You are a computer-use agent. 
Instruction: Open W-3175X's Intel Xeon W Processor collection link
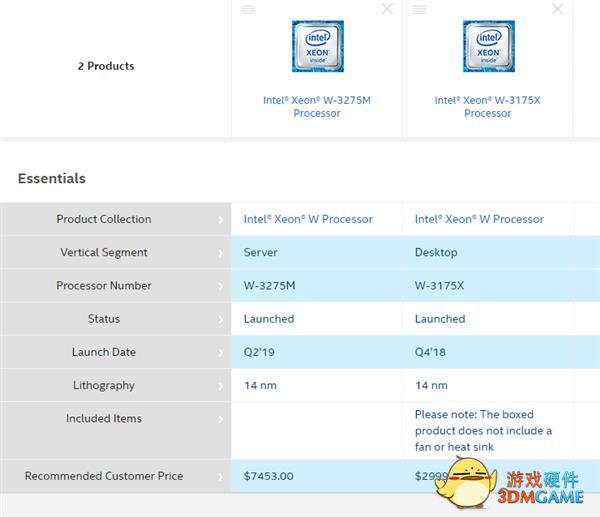click(479, 219)
